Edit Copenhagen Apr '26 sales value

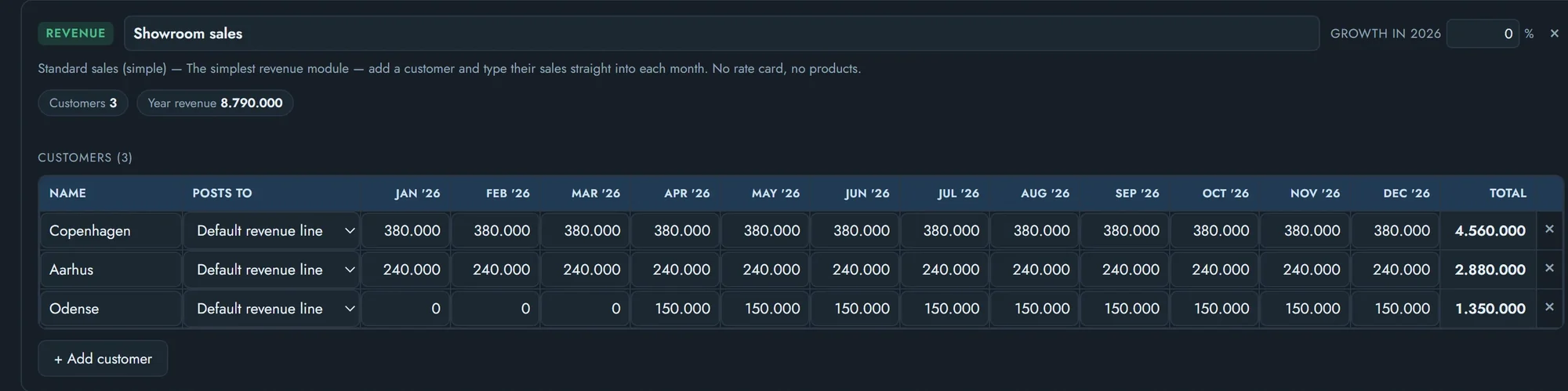coord(675,231)
